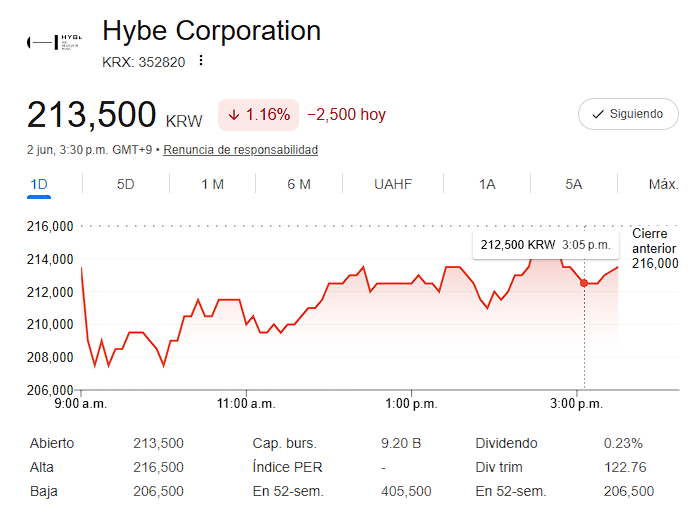Select the 1D time range tab
The width and height of the screenshot is (693, 532).
39,184
